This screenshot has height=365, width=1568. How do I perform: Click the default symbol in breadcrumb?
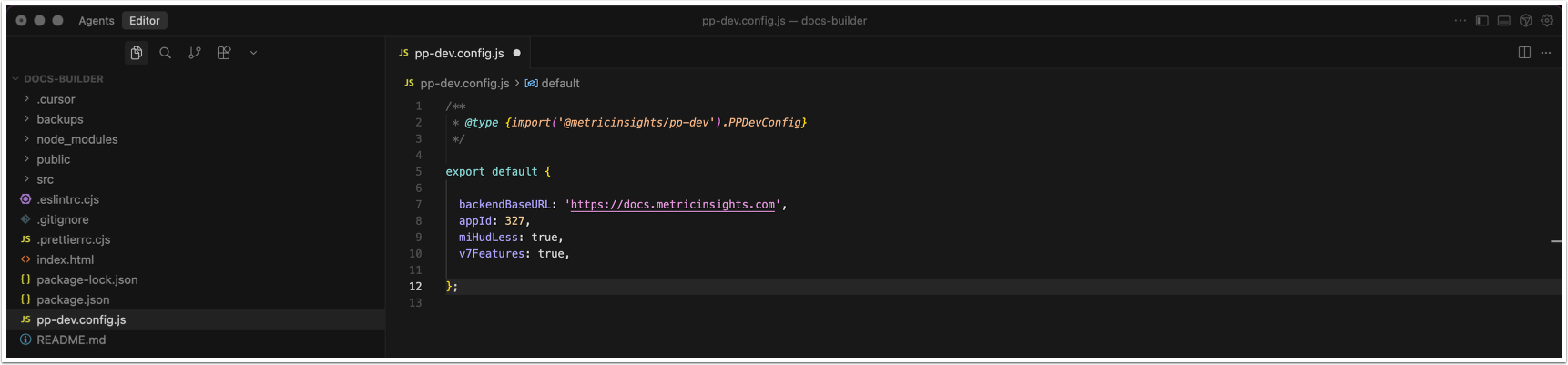[560, 83]
